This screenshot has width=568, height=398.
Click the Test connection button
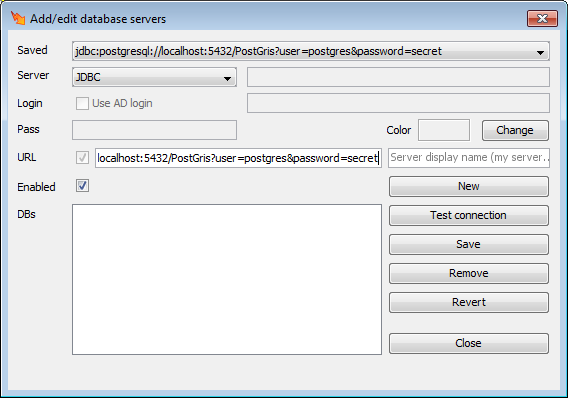[469, 215]
